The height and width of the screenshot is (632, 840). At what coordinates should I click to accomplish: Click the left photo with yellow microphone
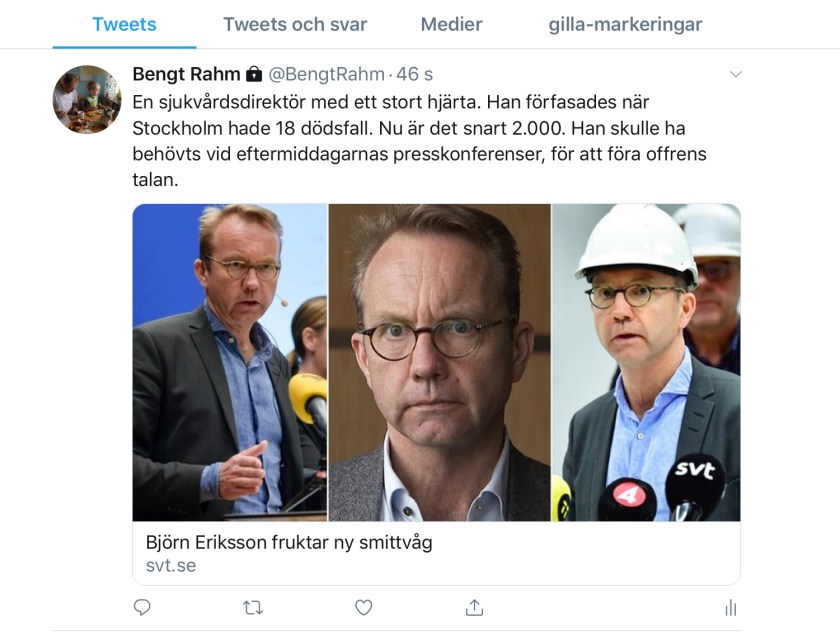tap(230, 362)
